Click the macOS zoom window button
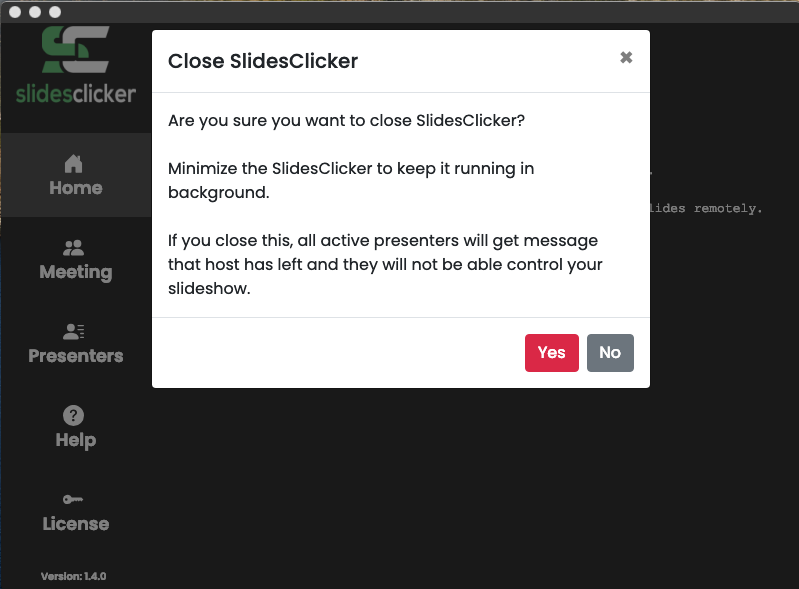 point(55,12)
